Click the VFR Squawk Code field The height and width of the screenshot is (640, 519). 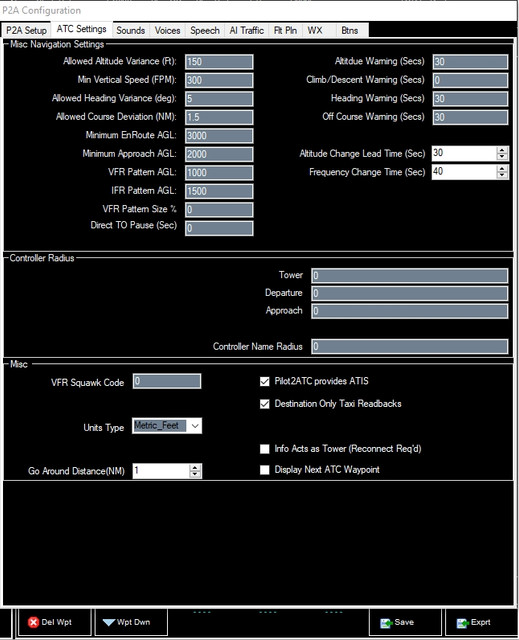tap(167, 382)
